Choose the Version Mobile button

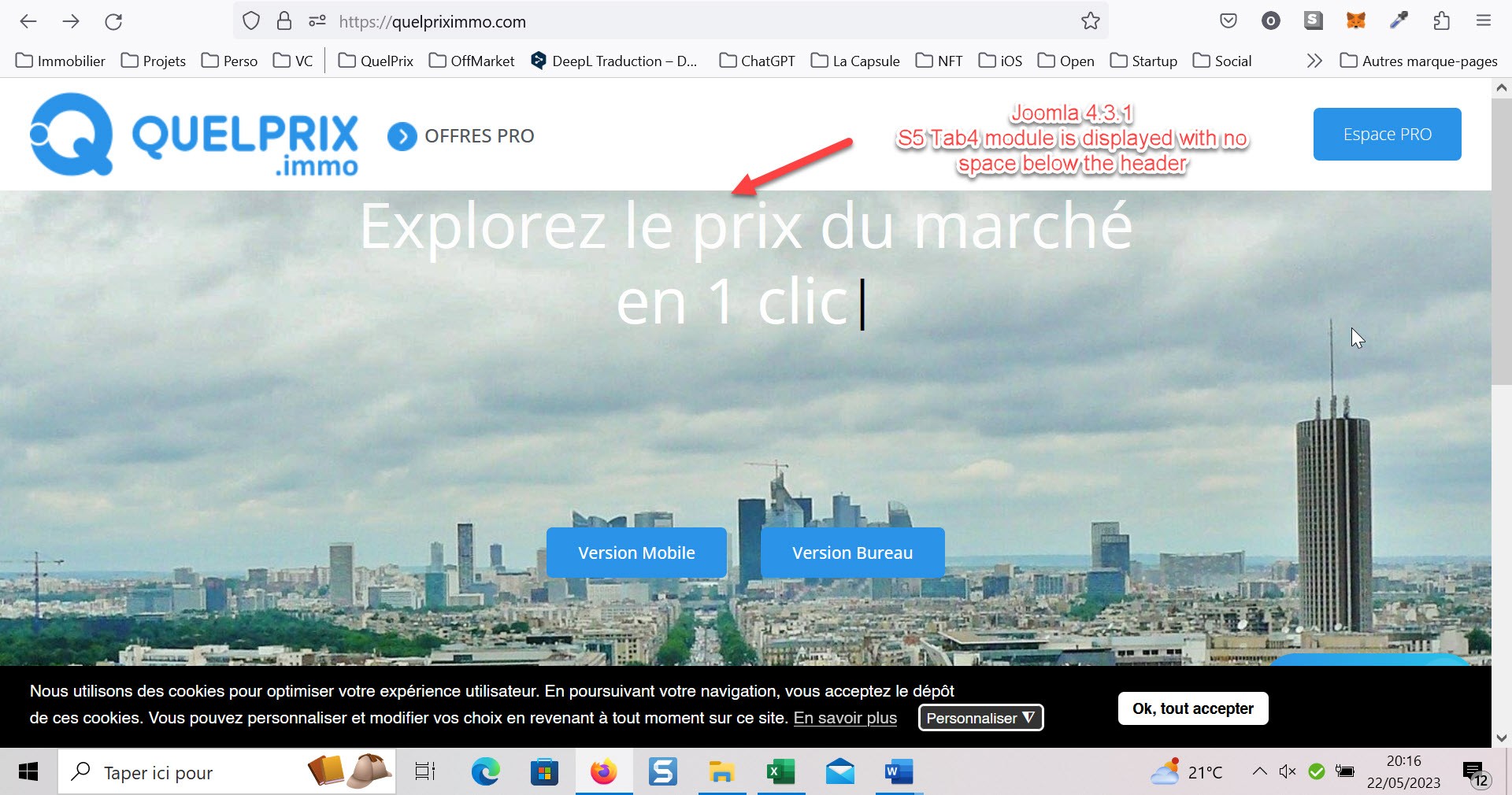636,553
